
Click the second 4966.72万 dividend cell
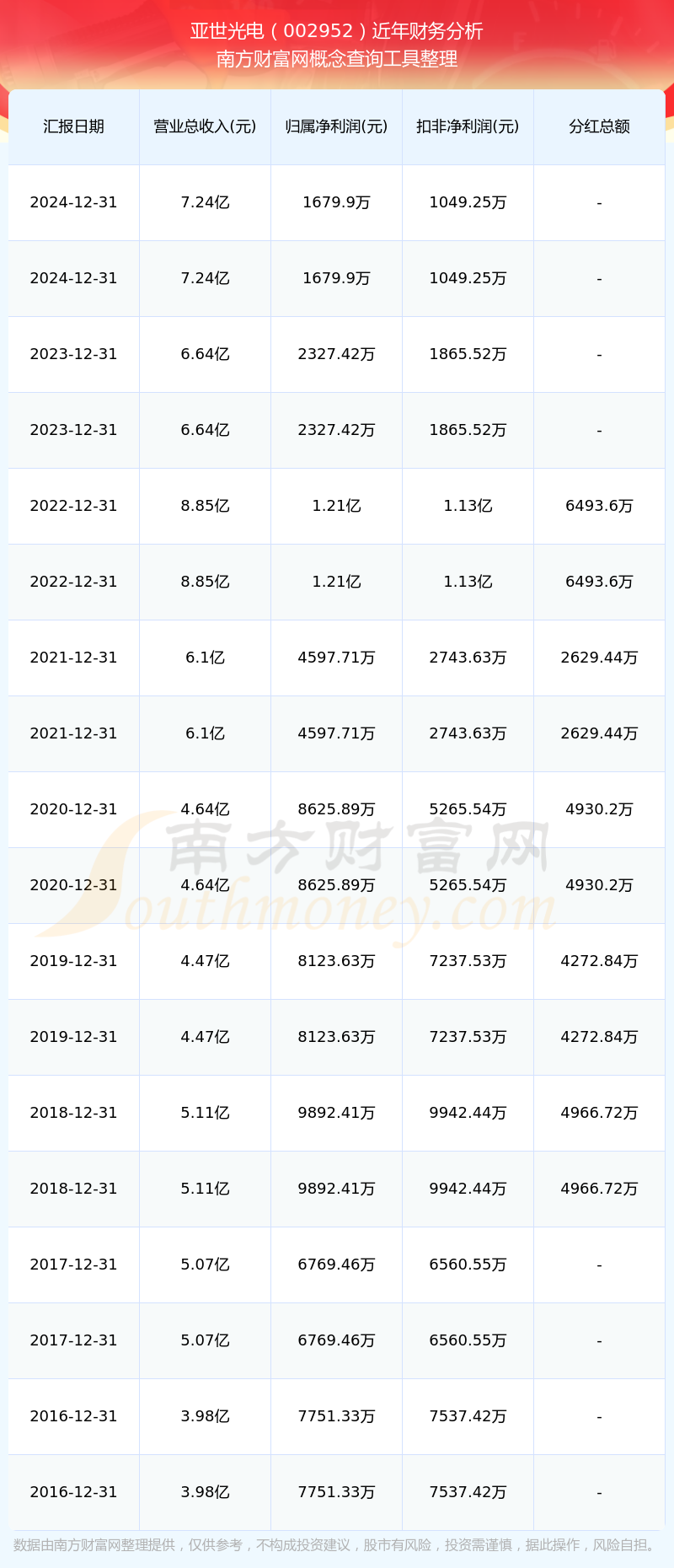pos(599,1189)
